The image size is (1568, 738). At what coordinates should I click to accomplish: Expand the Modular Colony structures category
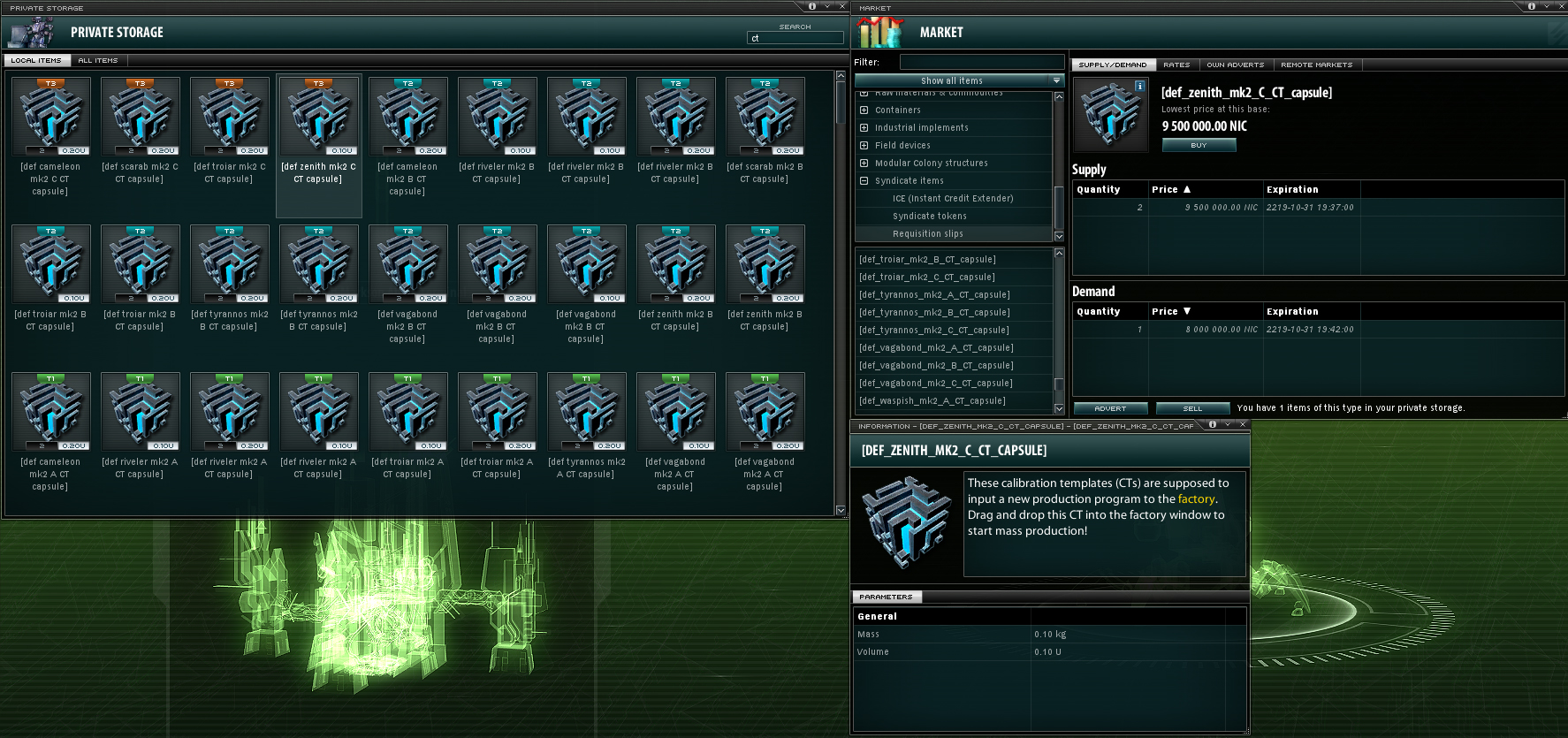point(864,164)
